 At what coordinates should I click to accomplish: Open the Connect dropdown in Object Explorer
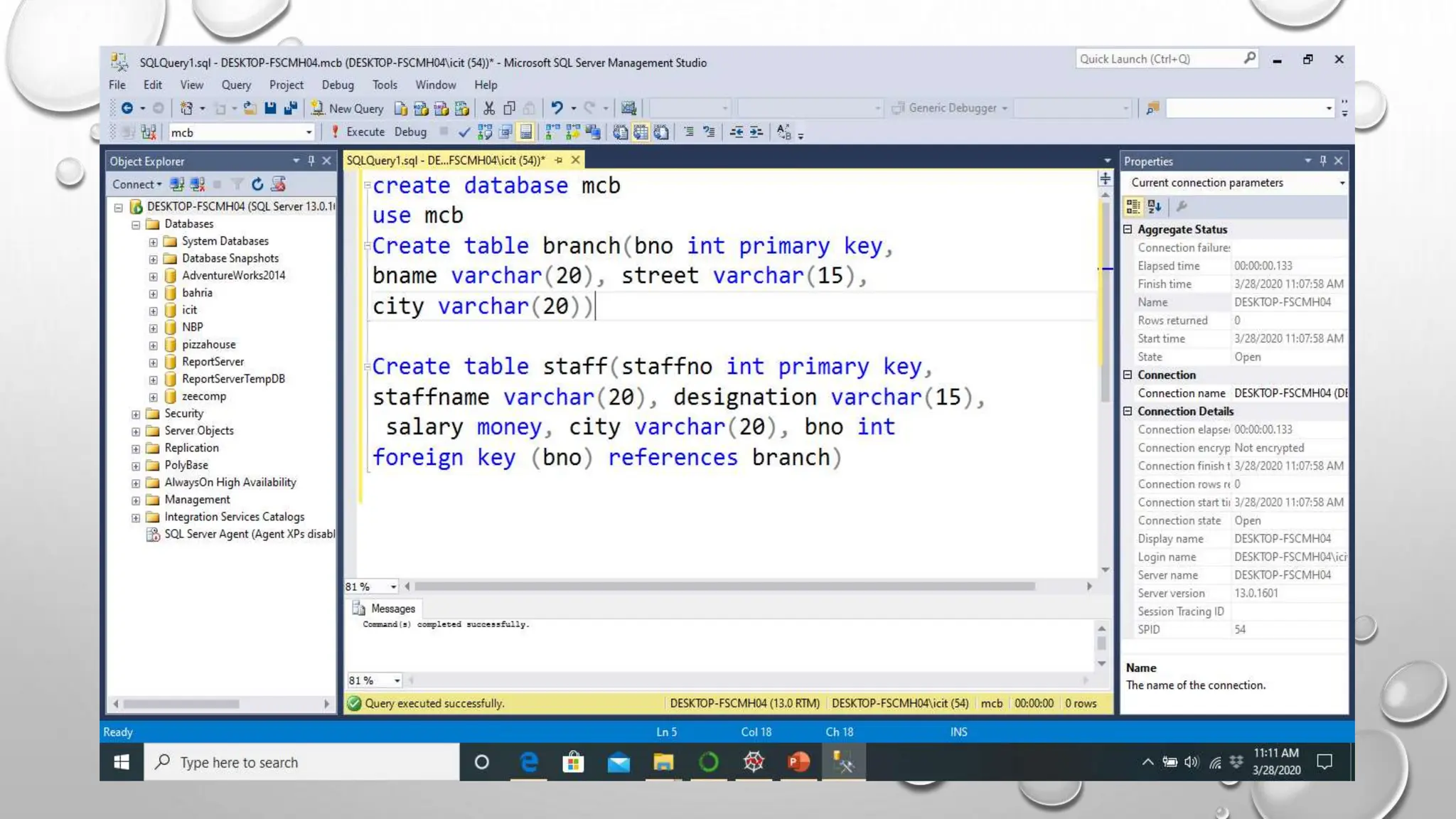click(x=136, y=185)
